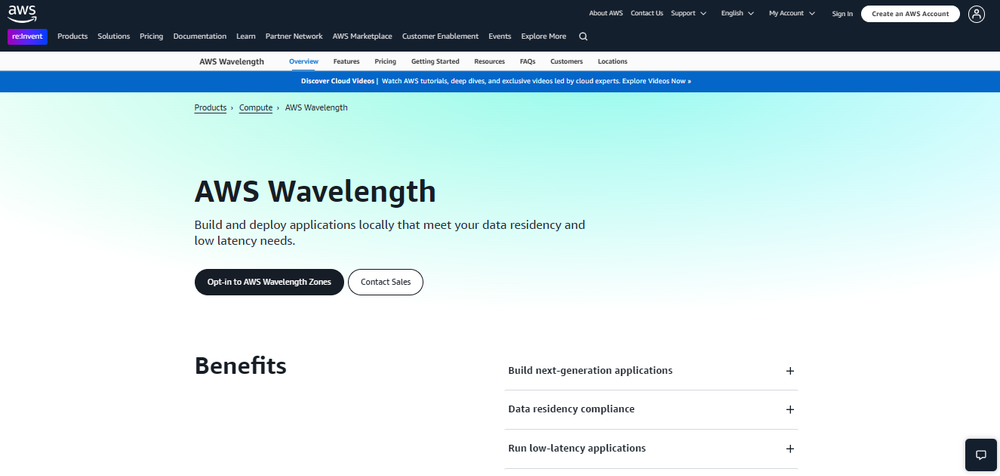The image size is (1000, 476).
Task: Open the user profile icon
Action: [976, 13]
